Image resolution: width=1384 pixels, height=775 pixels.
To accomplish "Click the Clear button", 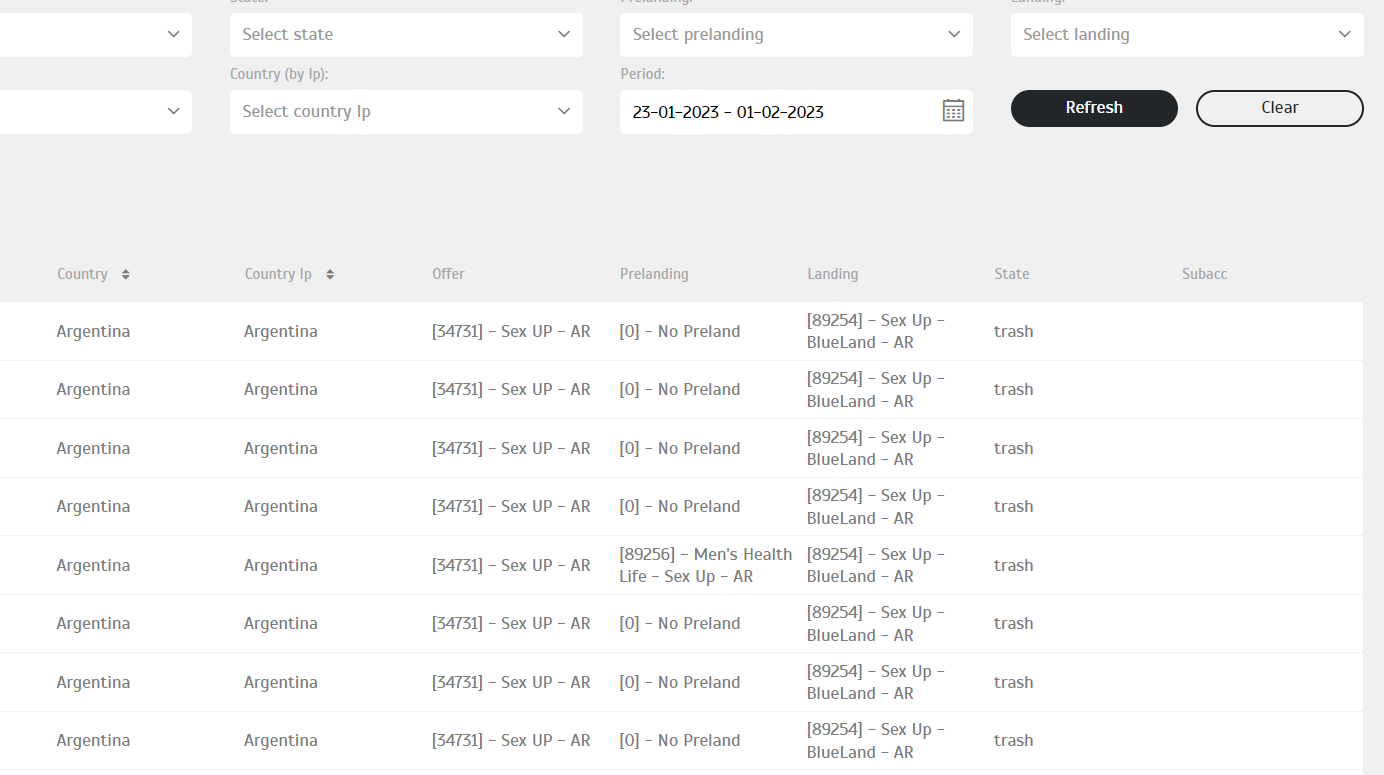I will pos(1280,108).
